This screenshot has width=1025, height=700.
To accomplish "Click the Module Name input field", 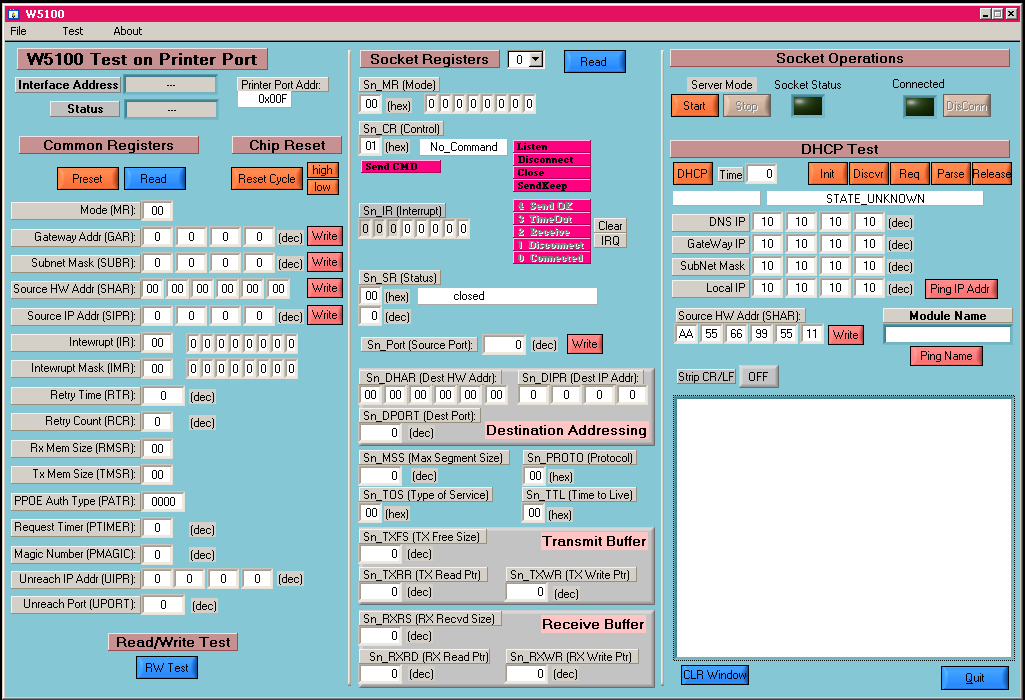I will 948,334.
